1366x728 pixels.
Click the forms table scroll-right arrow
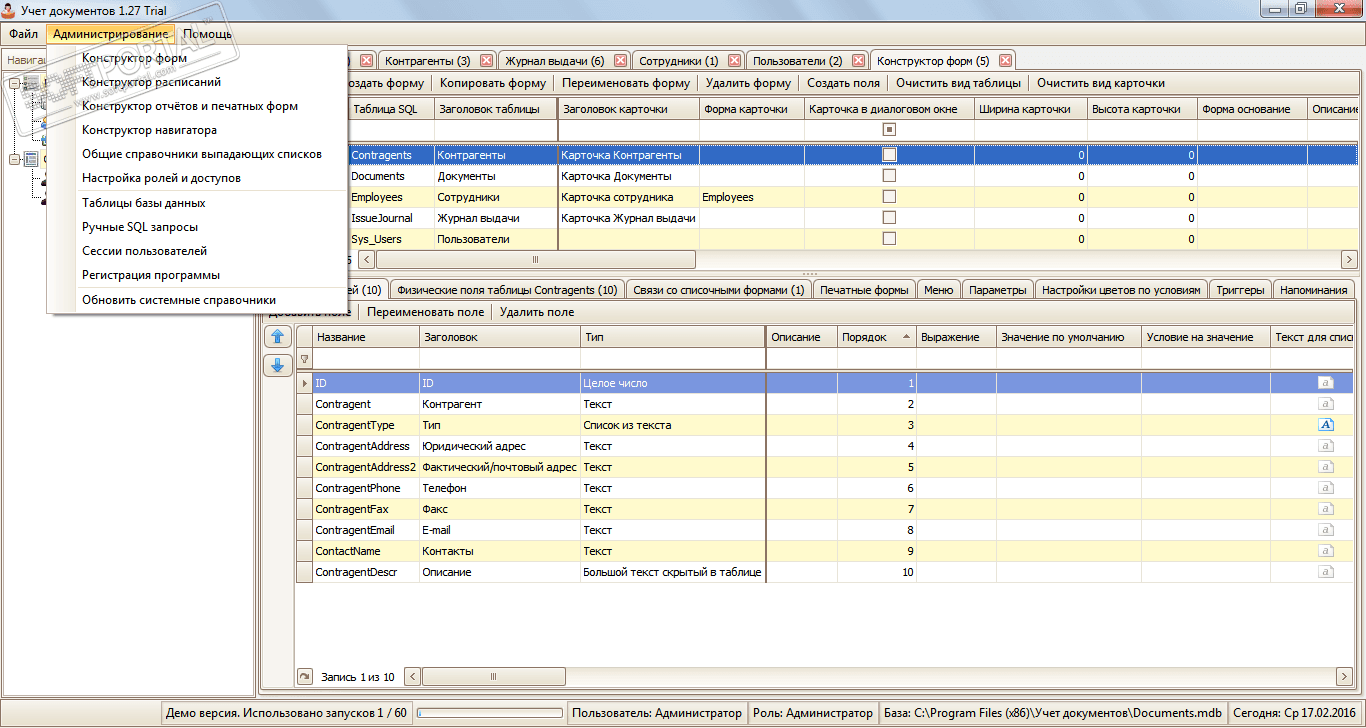click(x=1351, y=260)
